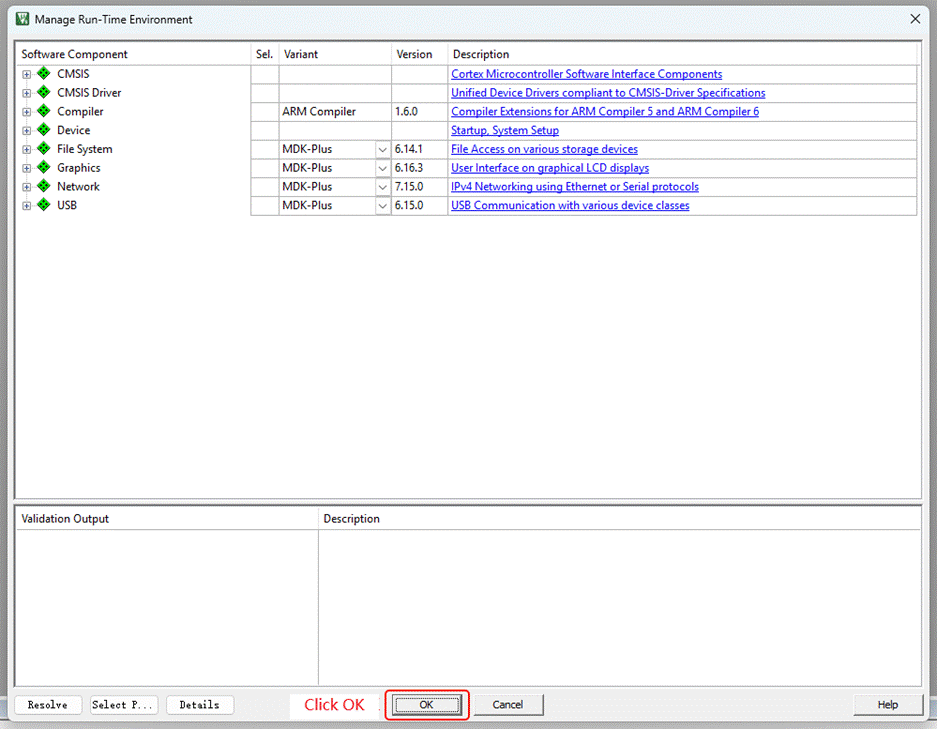Click the Validation Output header

tap(65, 519)
